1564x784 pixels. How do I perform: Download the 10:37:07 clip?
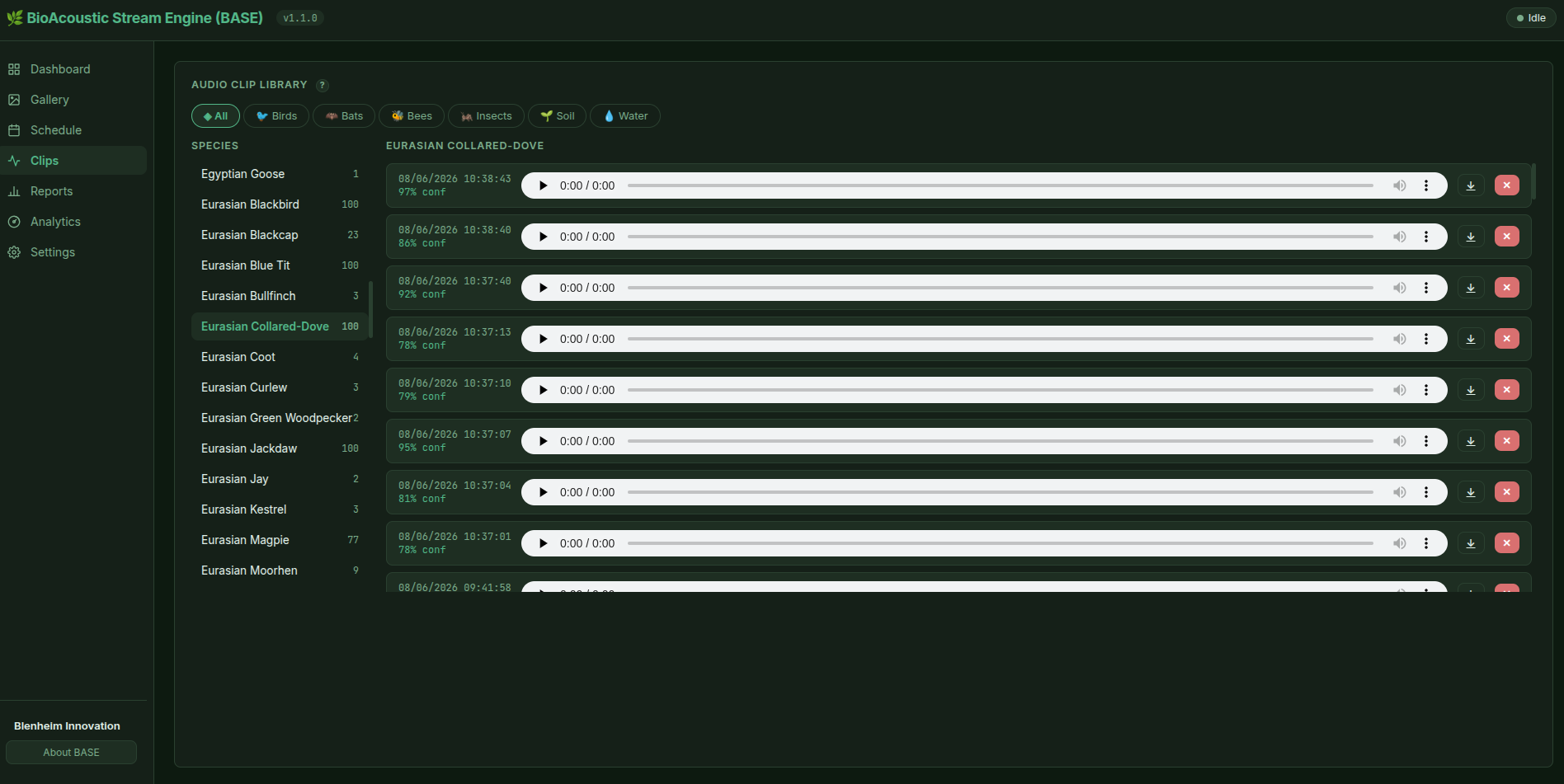(1471, 441)
